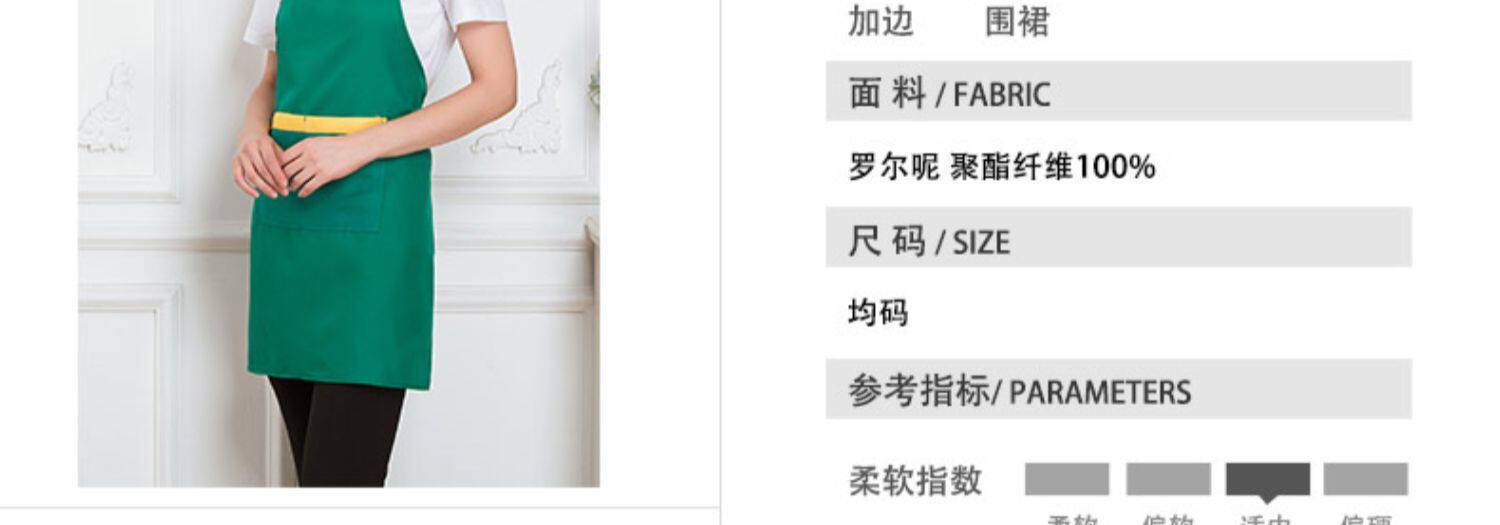Click the 均码 size value text
1500x525 pixels.
click(x=878, y=313)
